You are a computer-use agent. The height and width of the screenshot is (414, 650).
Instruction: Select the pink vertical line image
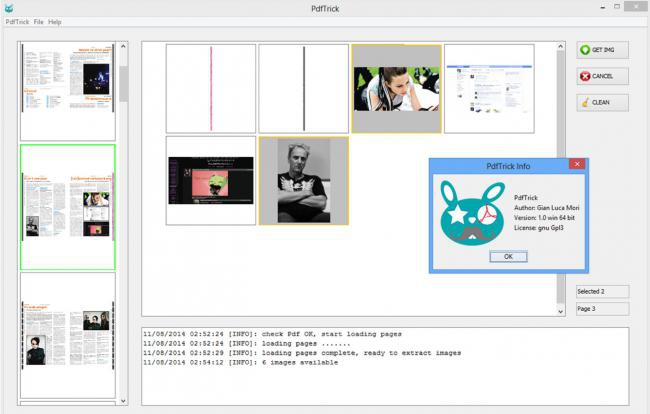(211, 89)
